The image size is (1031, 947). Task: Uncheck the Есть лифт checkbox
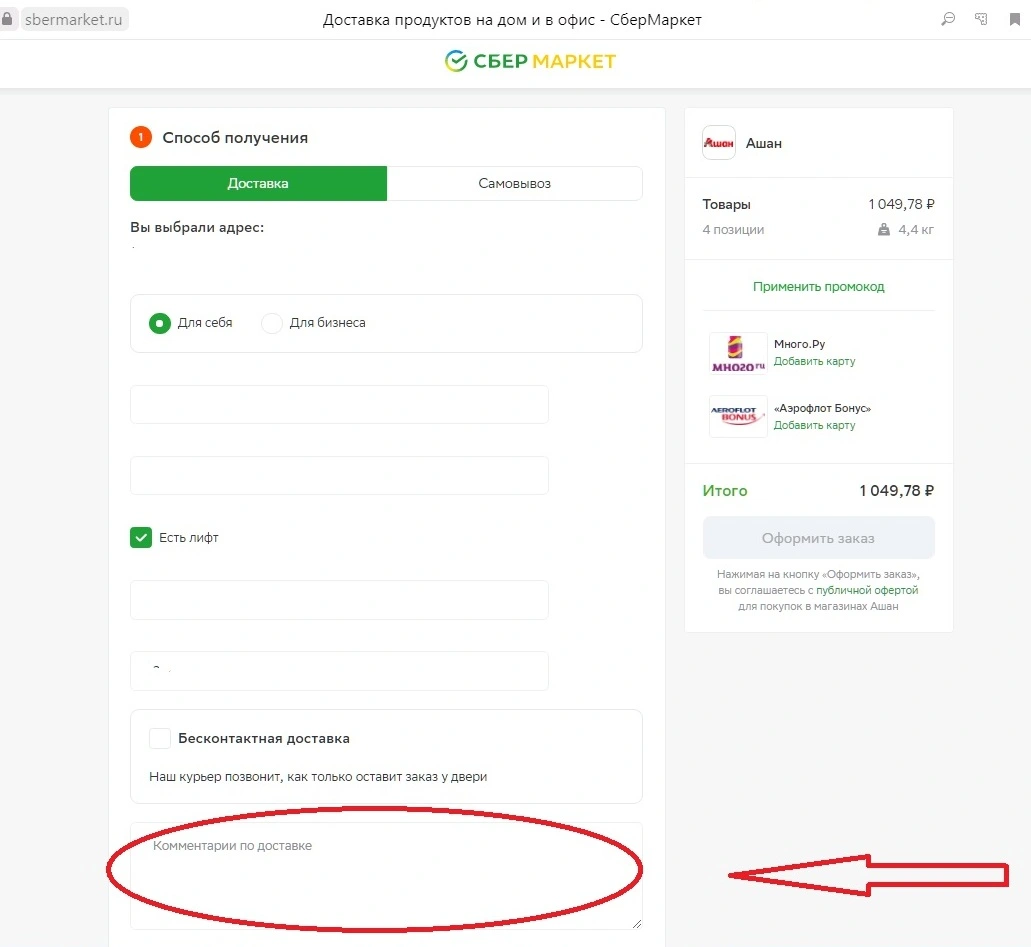click(x=141, y=537)
